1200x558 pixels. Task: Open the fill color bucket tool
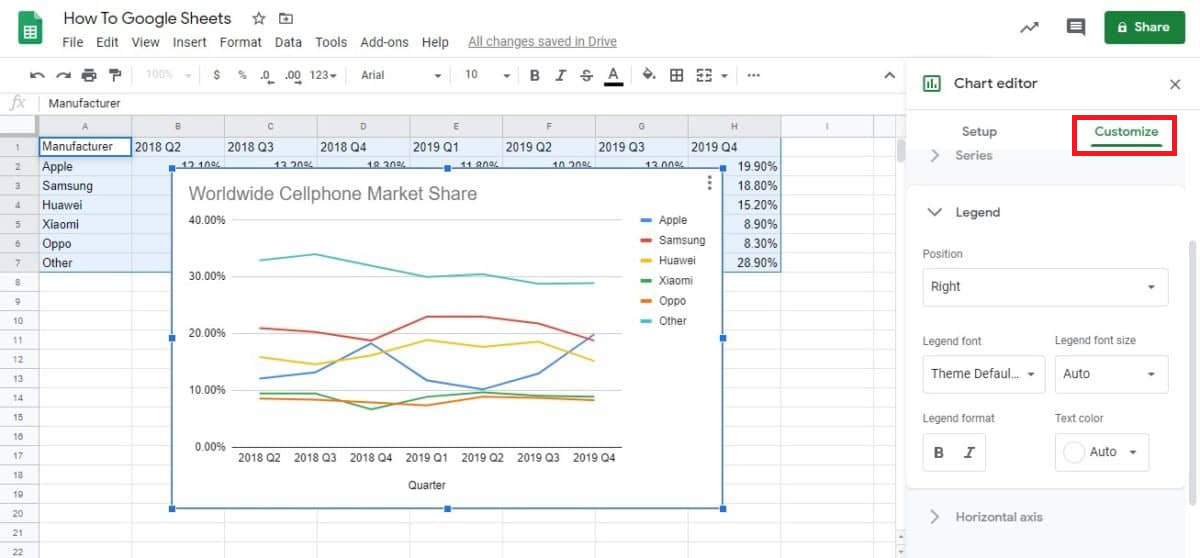click(649, 75)
